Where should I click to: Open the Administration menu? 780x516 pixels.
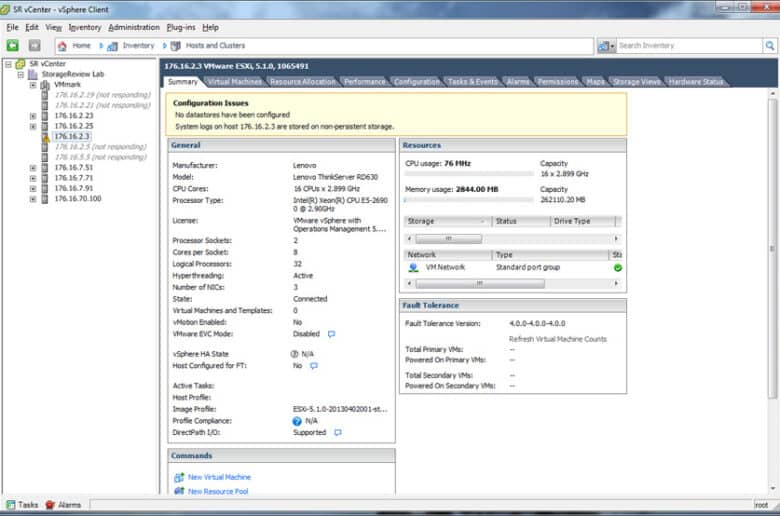[x=134, y=27]
